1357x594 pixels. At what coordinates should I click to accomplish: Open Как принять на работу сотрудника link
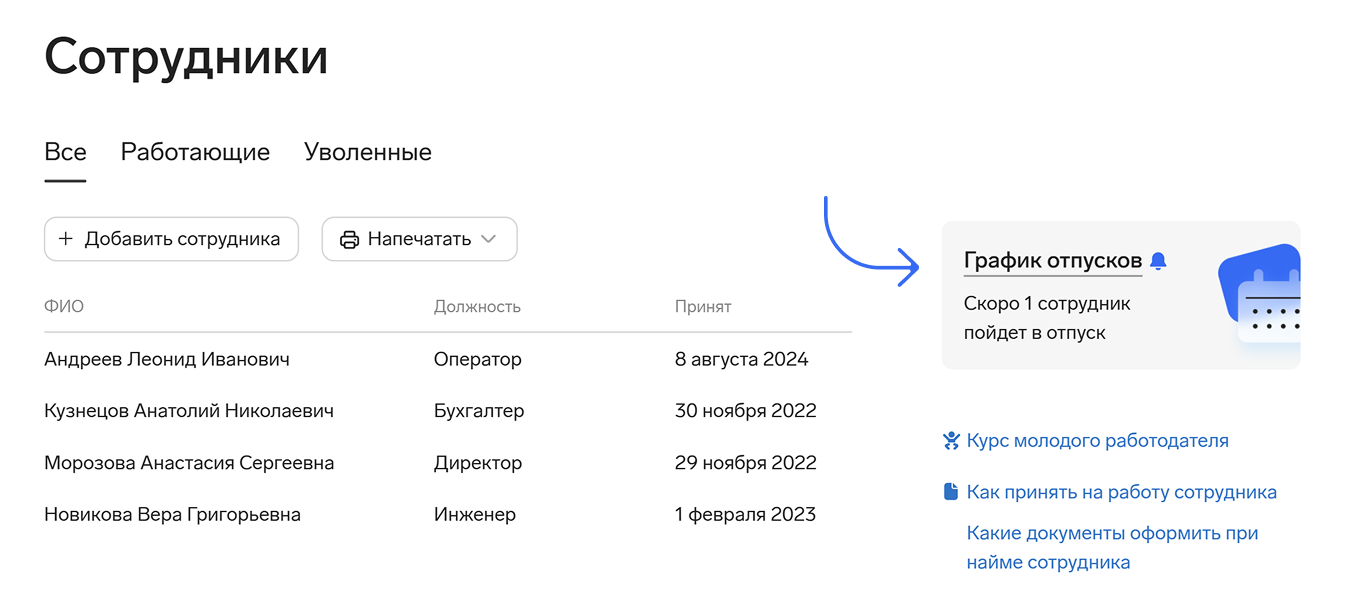[x=1122, y=492]
